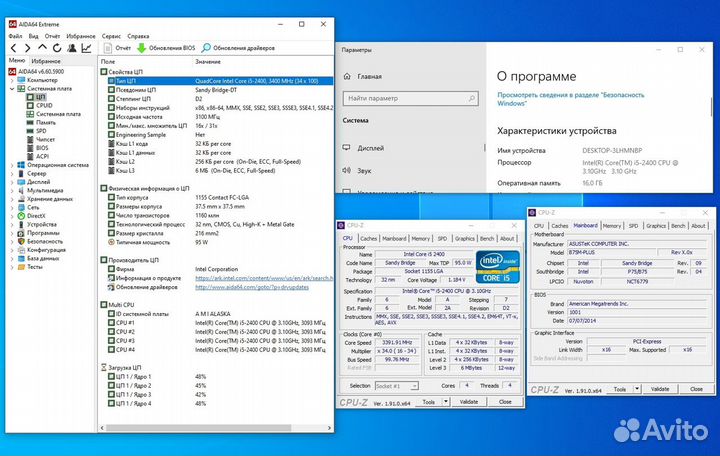Expand DirectX node chevron
Viewport: 720px width, 456px height.
coord(12,216)
